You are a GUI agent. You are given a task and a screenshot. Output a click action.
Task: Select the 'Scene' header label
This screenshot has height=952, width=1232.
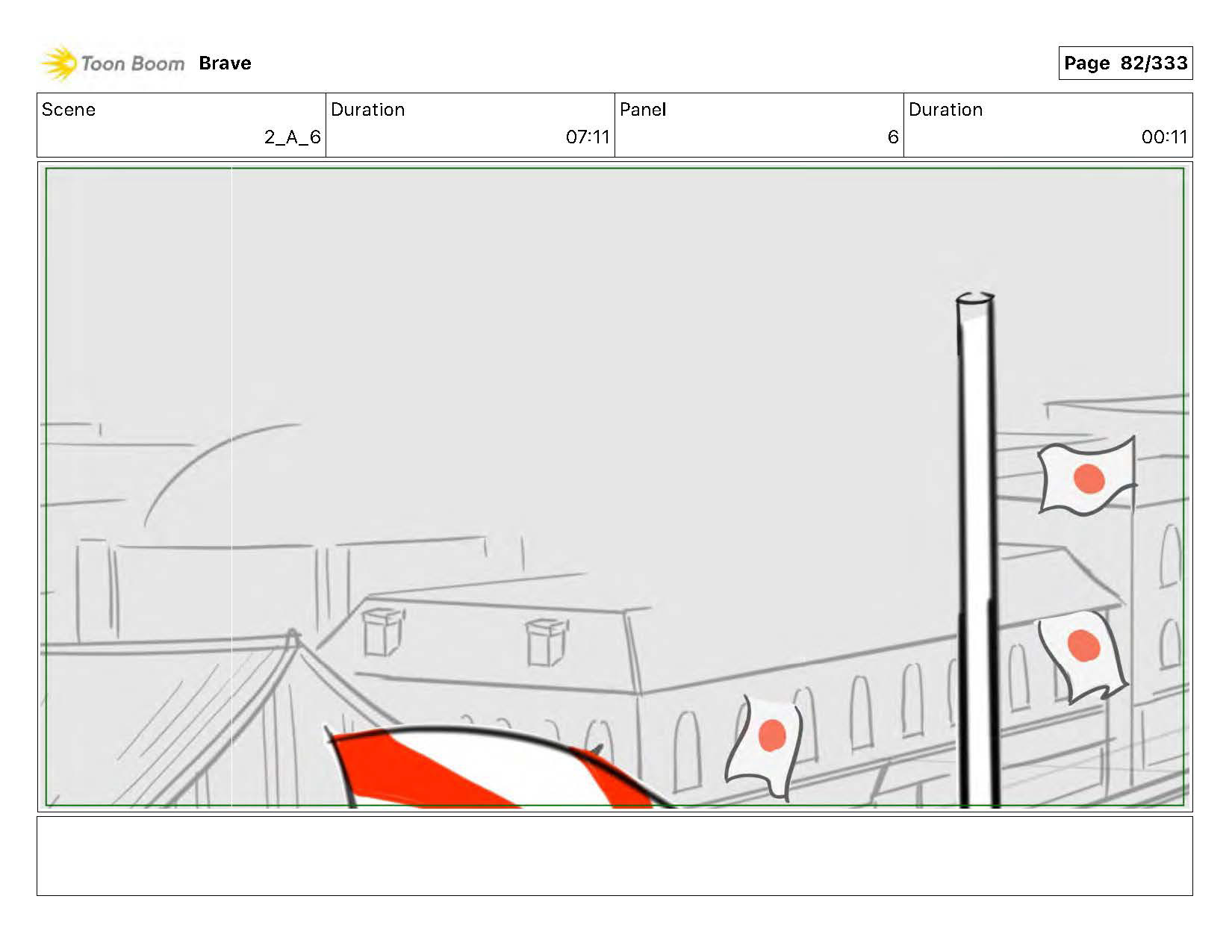click(69, 110)
